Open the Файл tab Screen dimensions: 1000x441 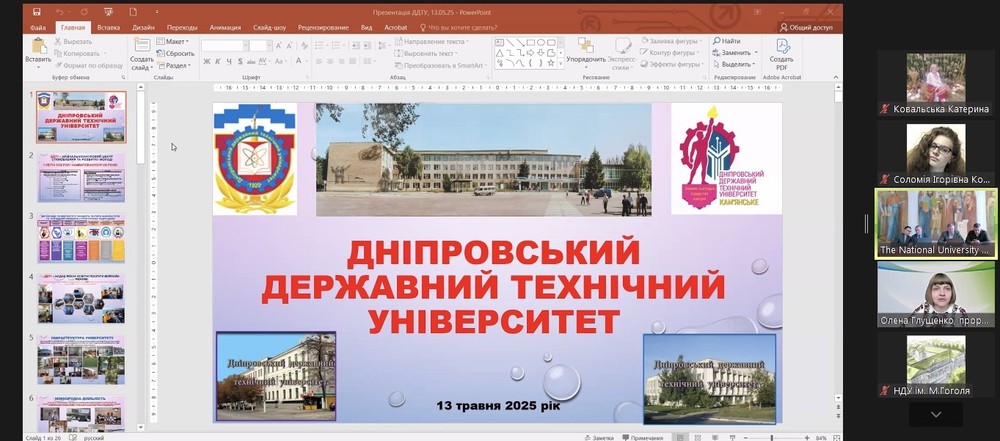tap(38, 27)
